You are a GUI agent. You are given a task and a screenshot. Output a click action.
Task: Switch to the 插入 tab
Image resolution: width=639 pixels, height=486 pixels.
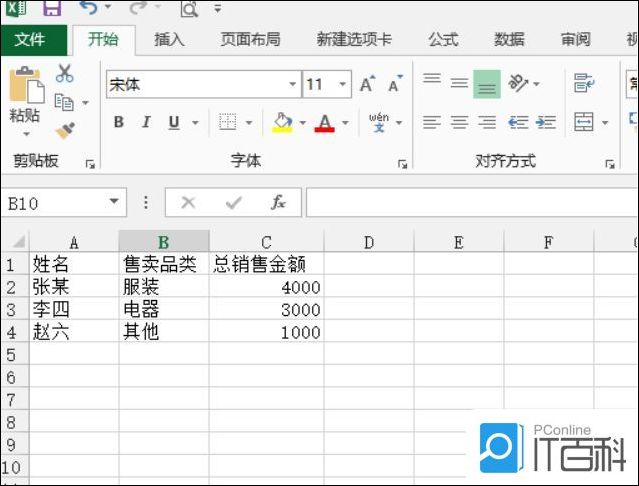click(x=169, y=40)
